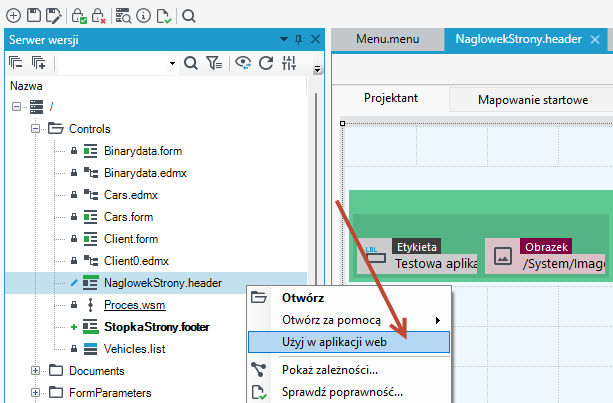Select the Vehicles.list tree item

[134, 349]
